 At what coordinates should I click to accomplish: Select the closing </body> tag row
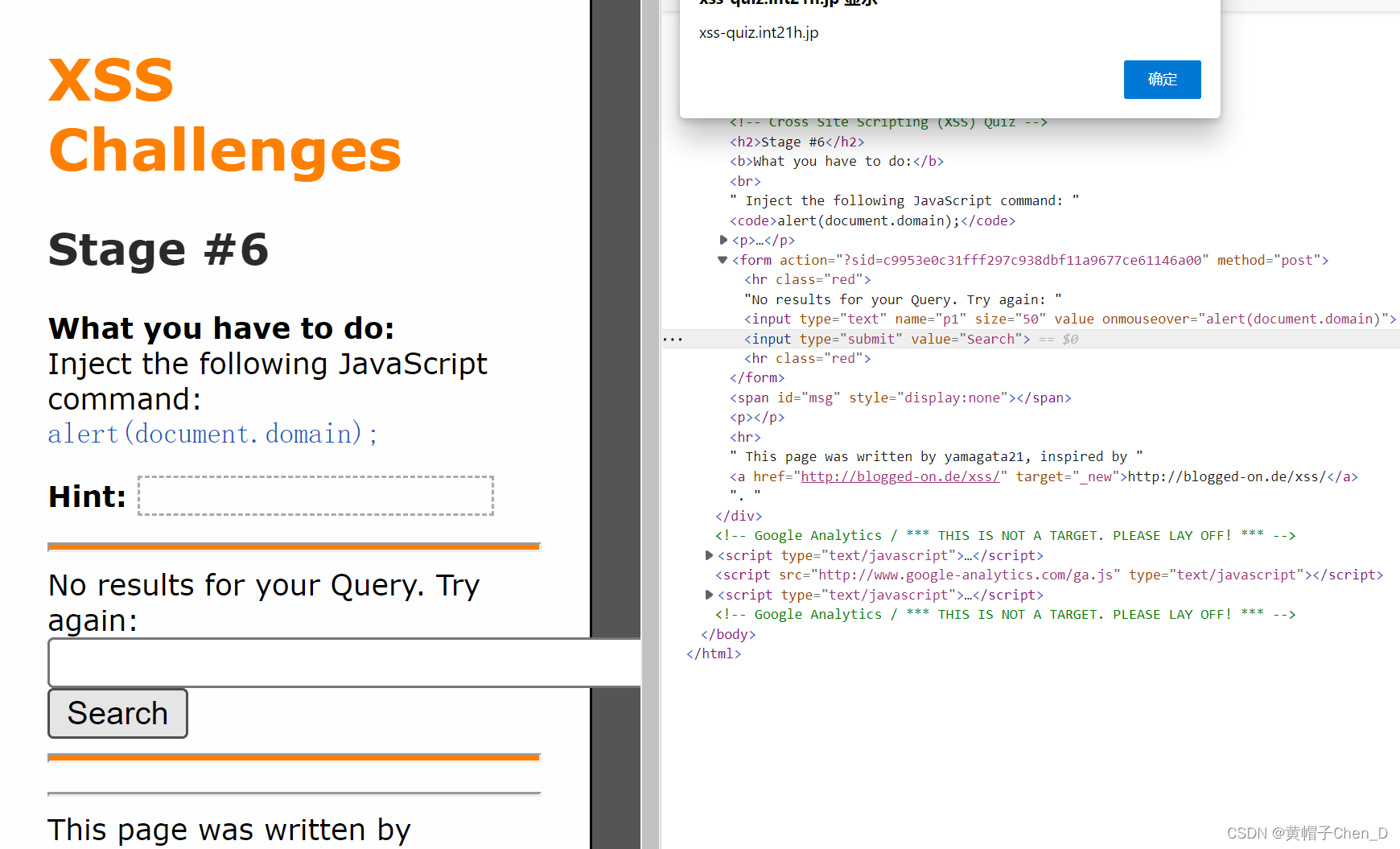tap(728, 634)
